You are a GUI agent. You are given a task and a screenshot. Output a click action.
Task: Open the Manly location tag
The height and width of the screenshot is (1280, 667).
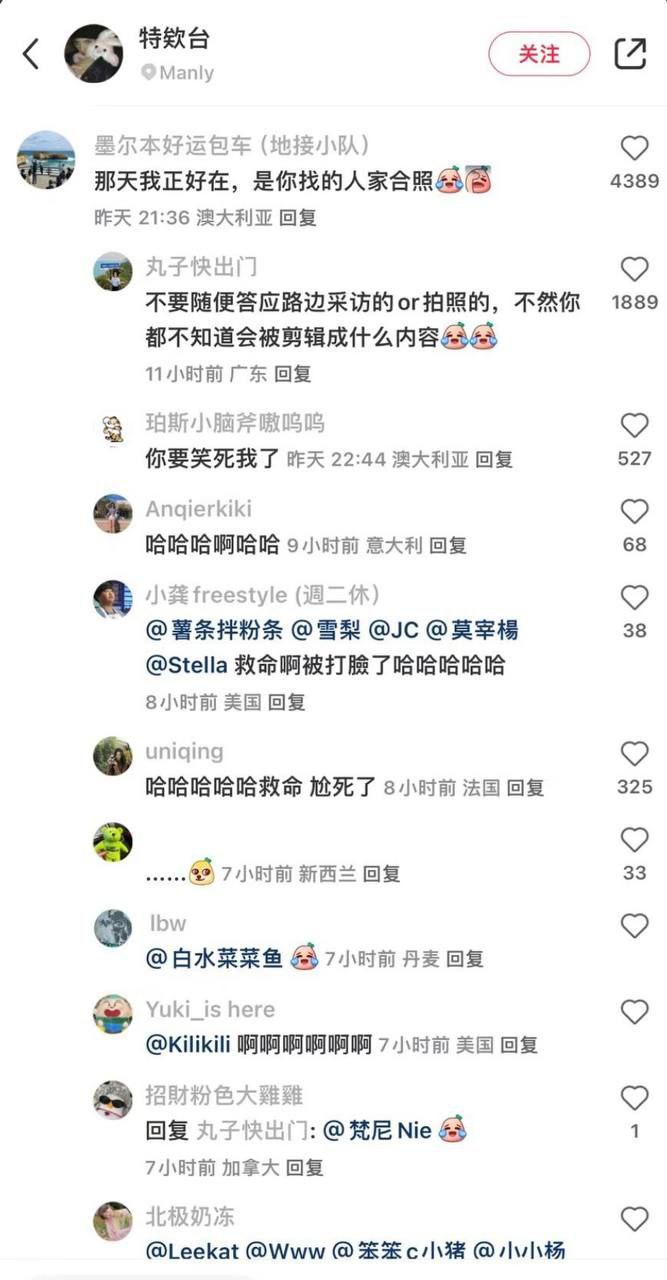(177, 73)
